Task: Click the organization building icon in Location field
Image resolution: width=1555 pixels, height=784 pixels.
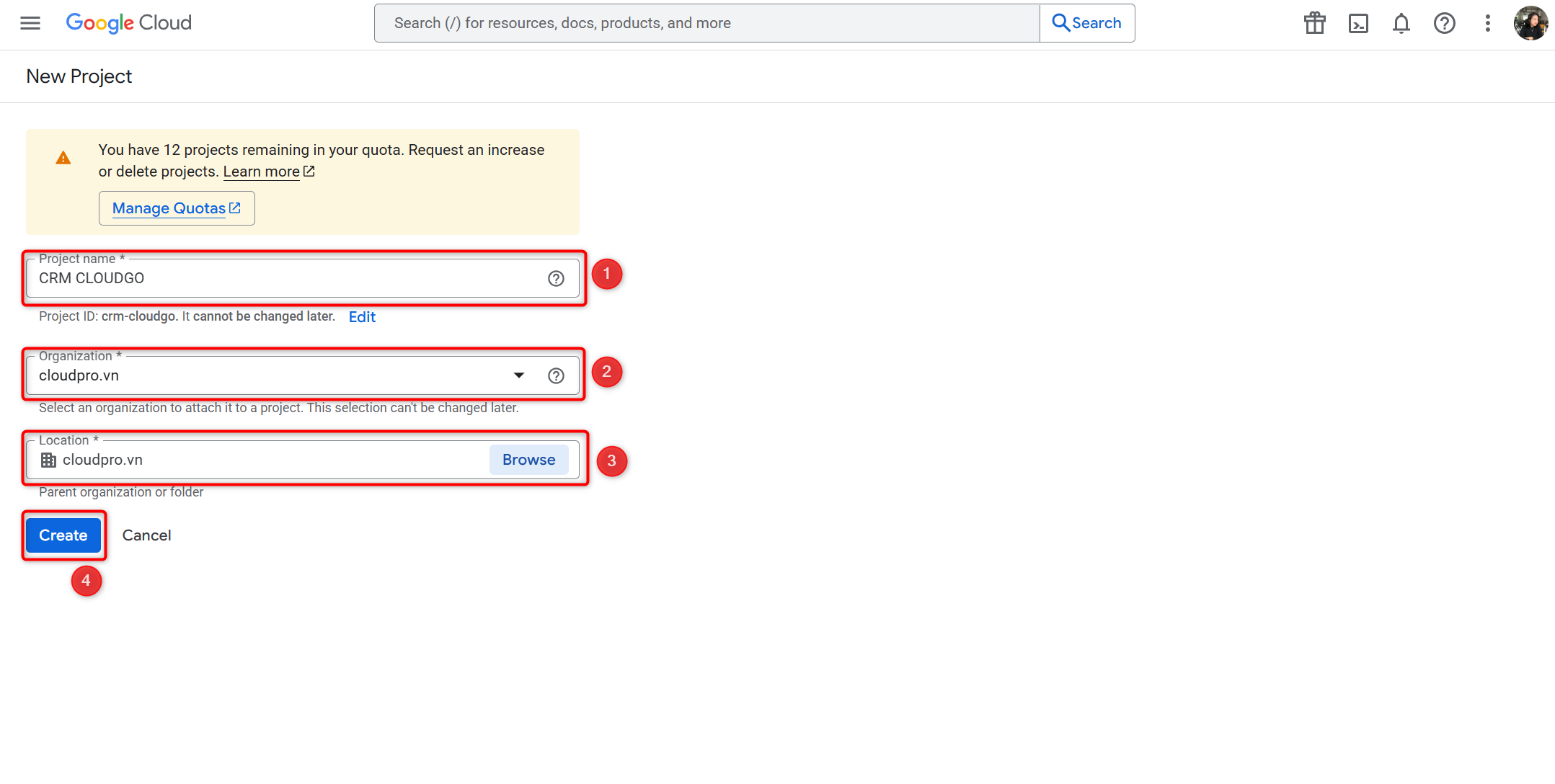Action: 48,459
